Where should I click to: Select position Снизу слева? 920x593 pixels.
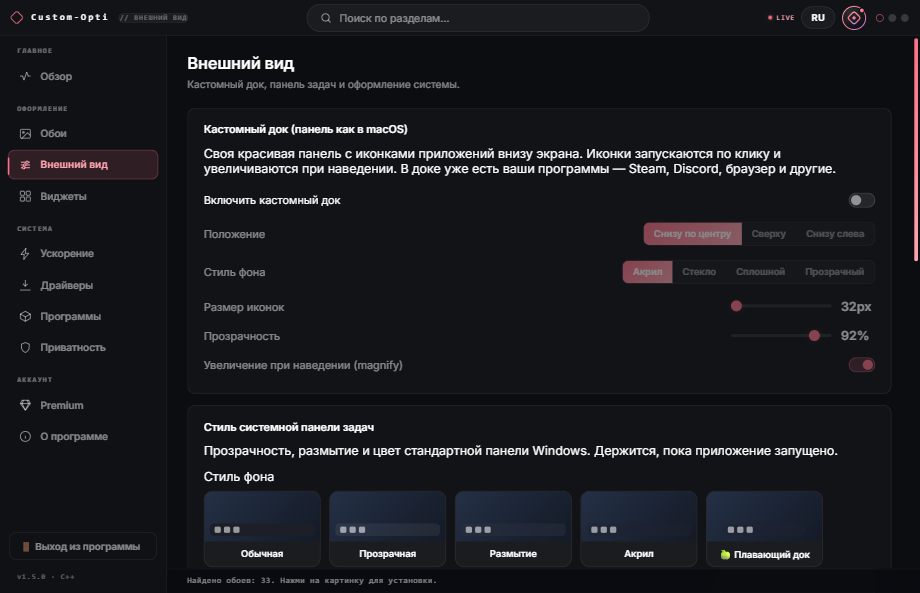tap(835, 233)
